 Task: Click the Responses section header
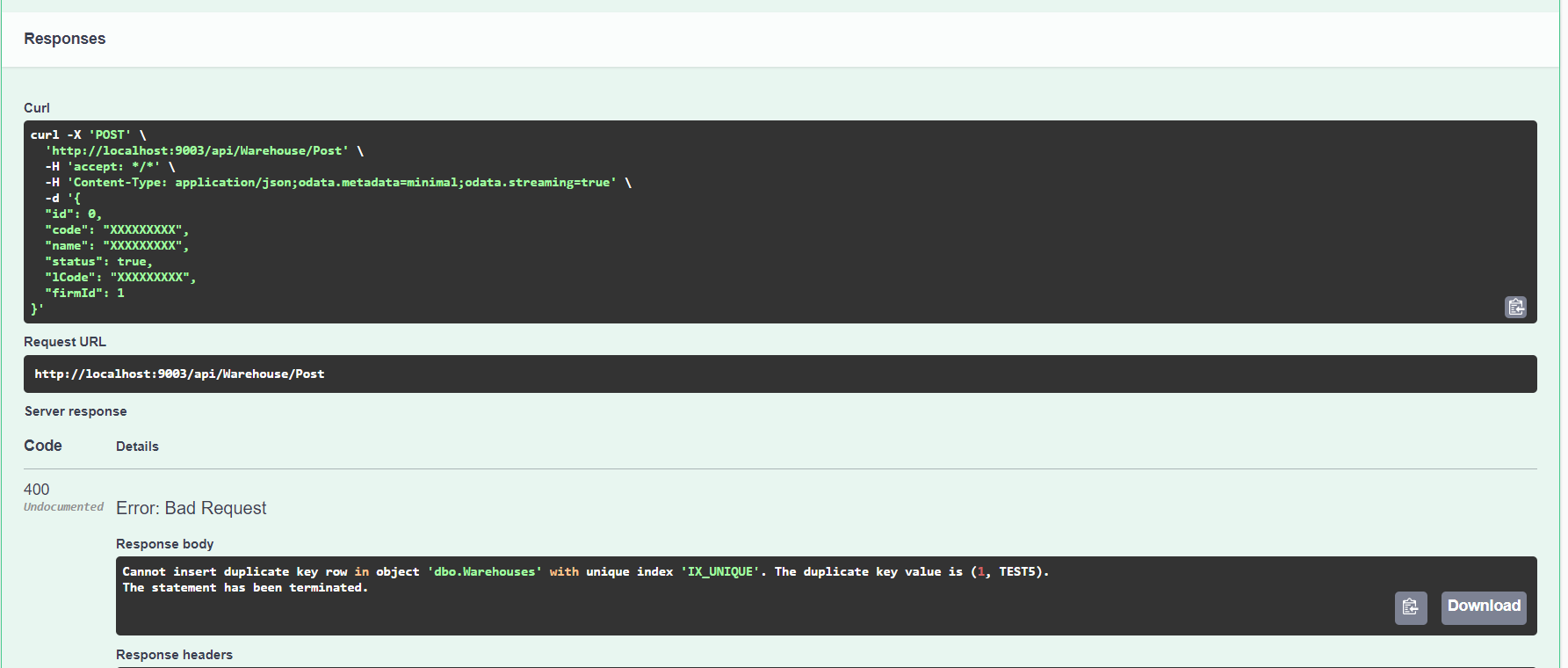pyautogui.click(x=65, y=39)
